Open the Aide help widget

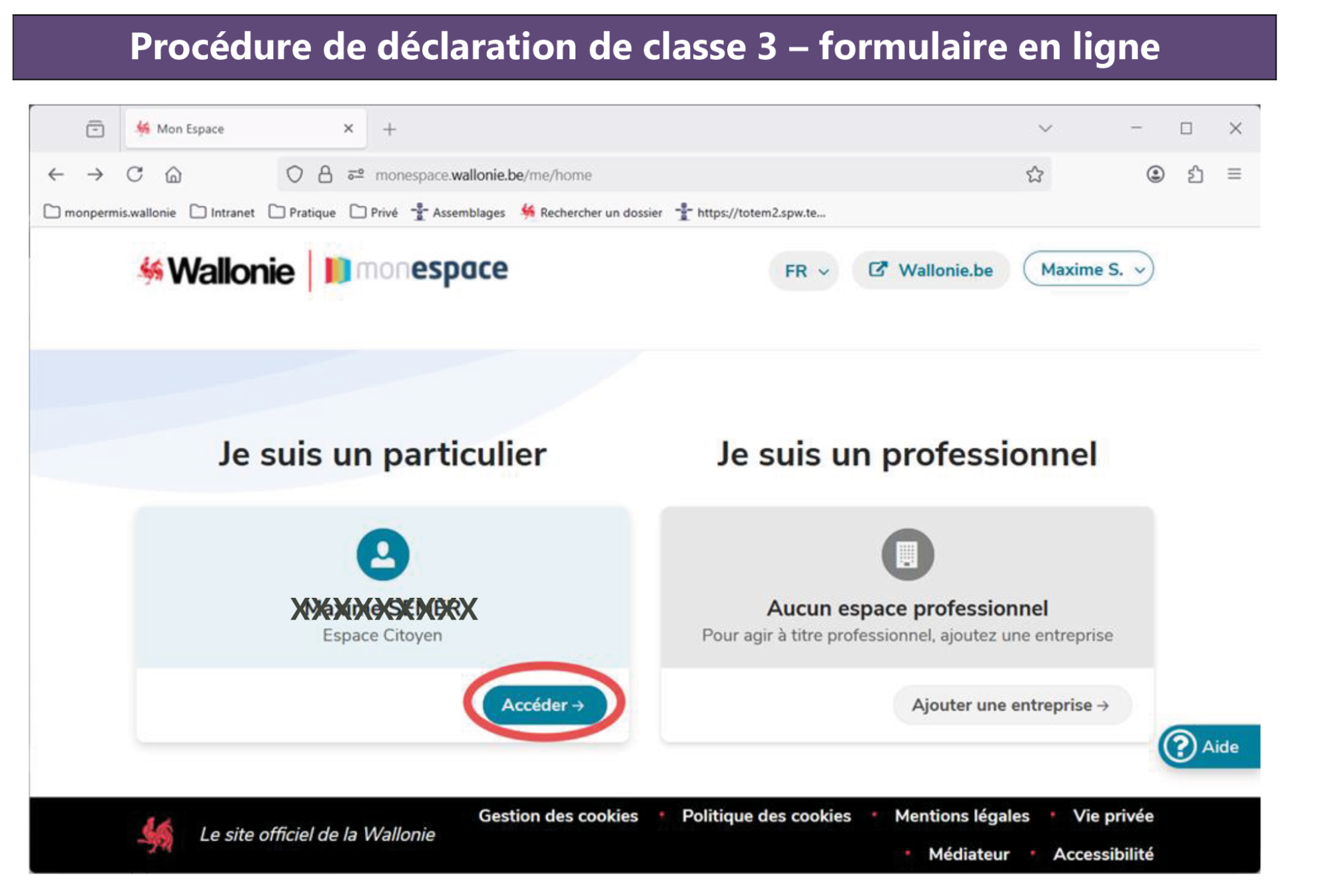point(1209,746)
